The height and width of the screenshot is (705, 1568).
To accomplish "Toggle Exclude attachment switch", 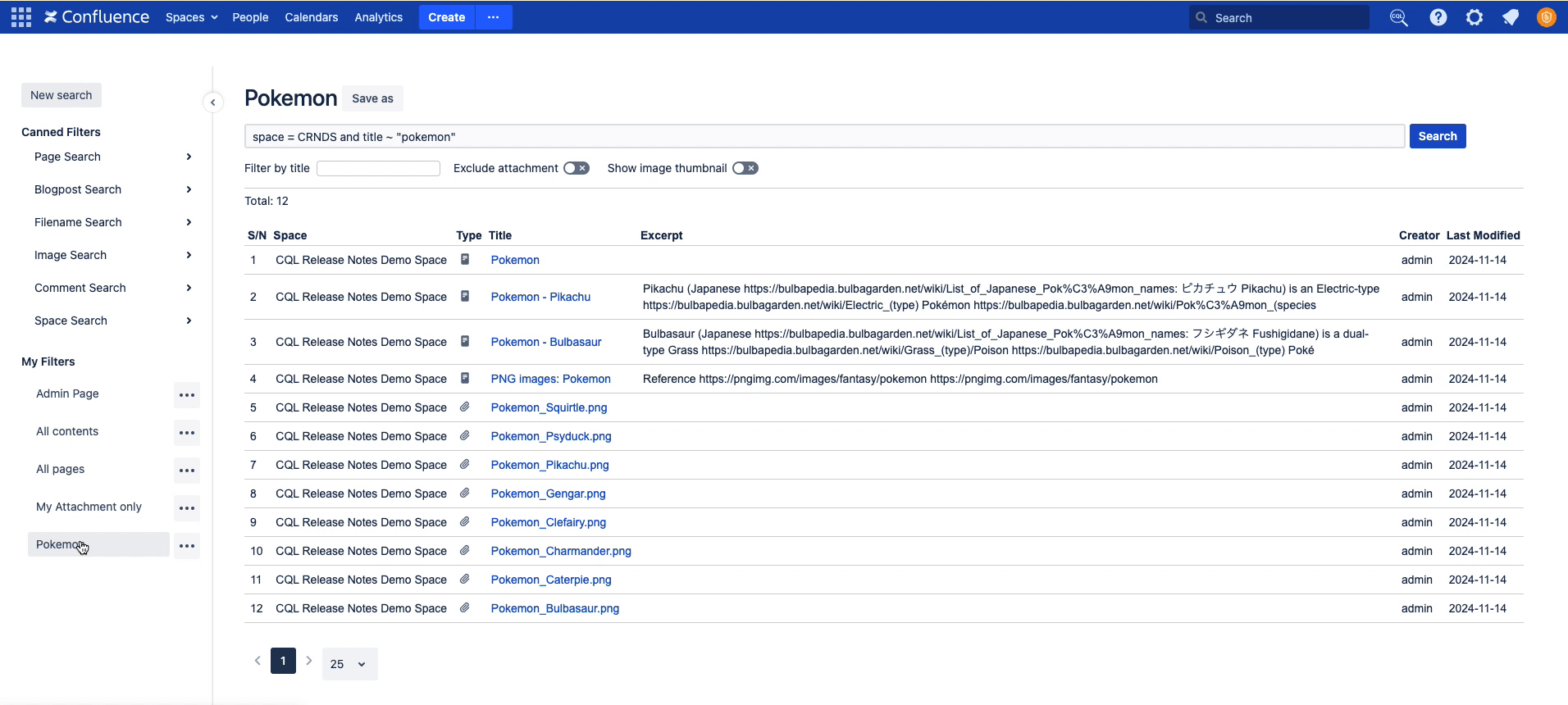I will 577,168.
